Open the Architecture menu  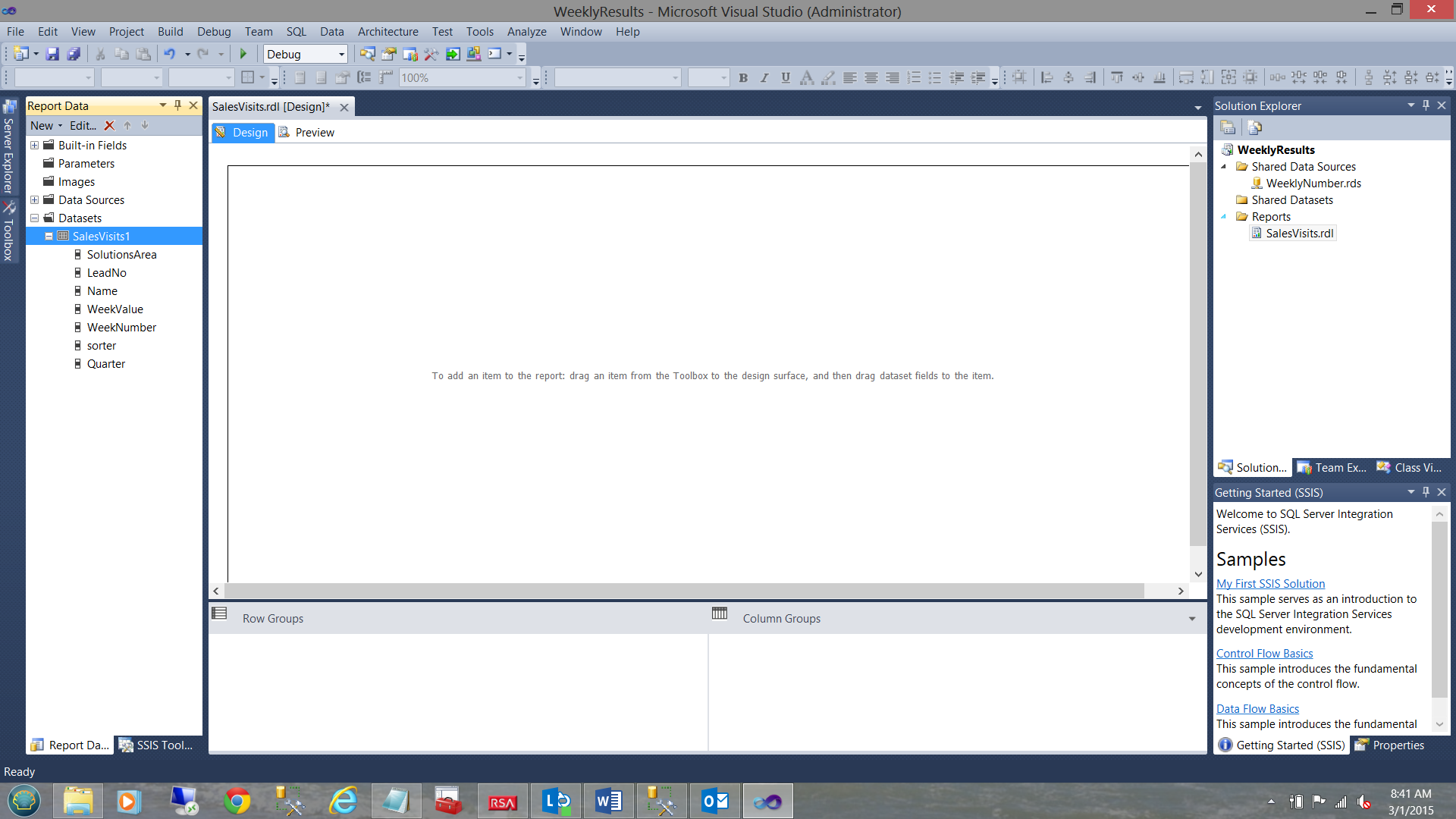pos(388,32)
